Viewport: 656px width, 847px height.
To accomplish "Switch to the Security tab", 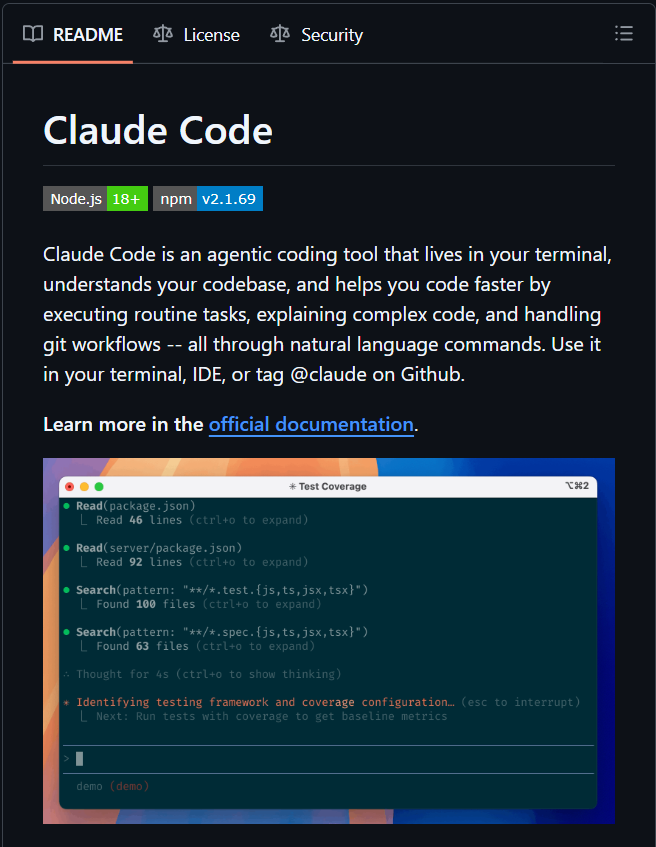I will point(316,35).
